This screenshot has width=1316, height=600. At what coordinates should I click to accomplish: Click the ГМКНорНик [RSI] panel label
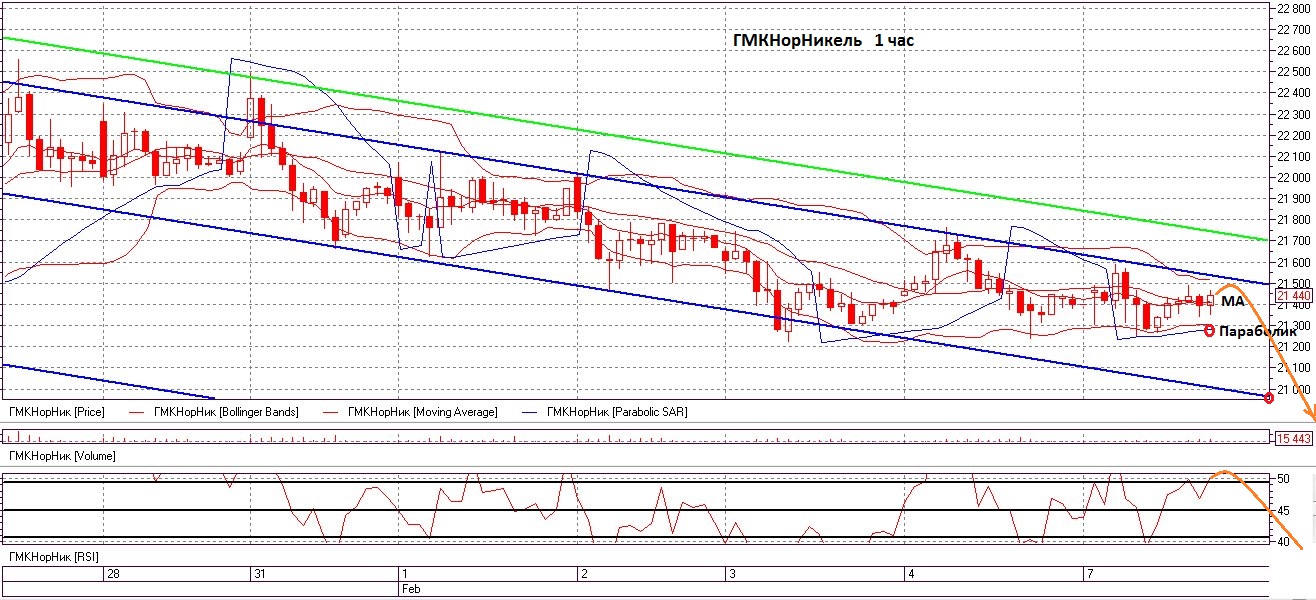click(x=53, y=555)
